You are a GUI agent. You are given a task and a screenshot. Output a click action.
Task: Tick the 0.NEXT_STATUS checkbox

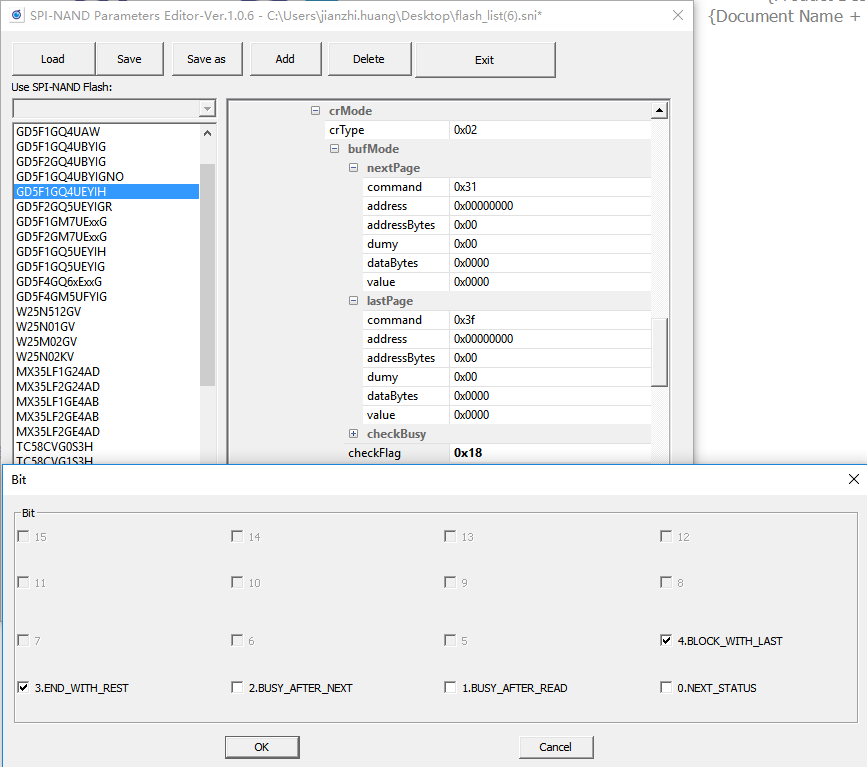(x=667, y=687)
